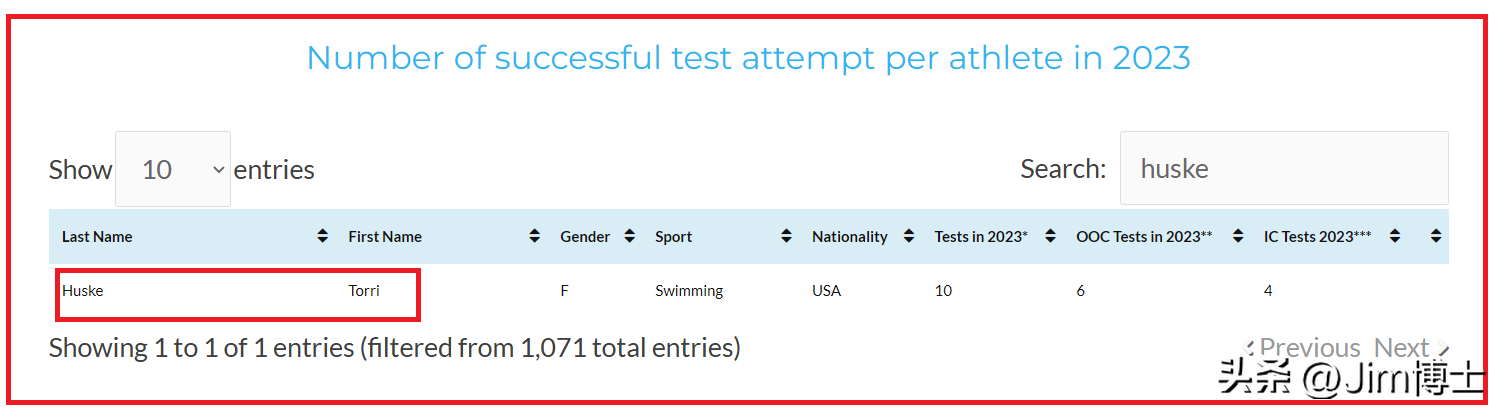Sort by OOC Tests in 2023 arrows
The height and width of the screenshot is (410, 1501).
point(1238,237)
